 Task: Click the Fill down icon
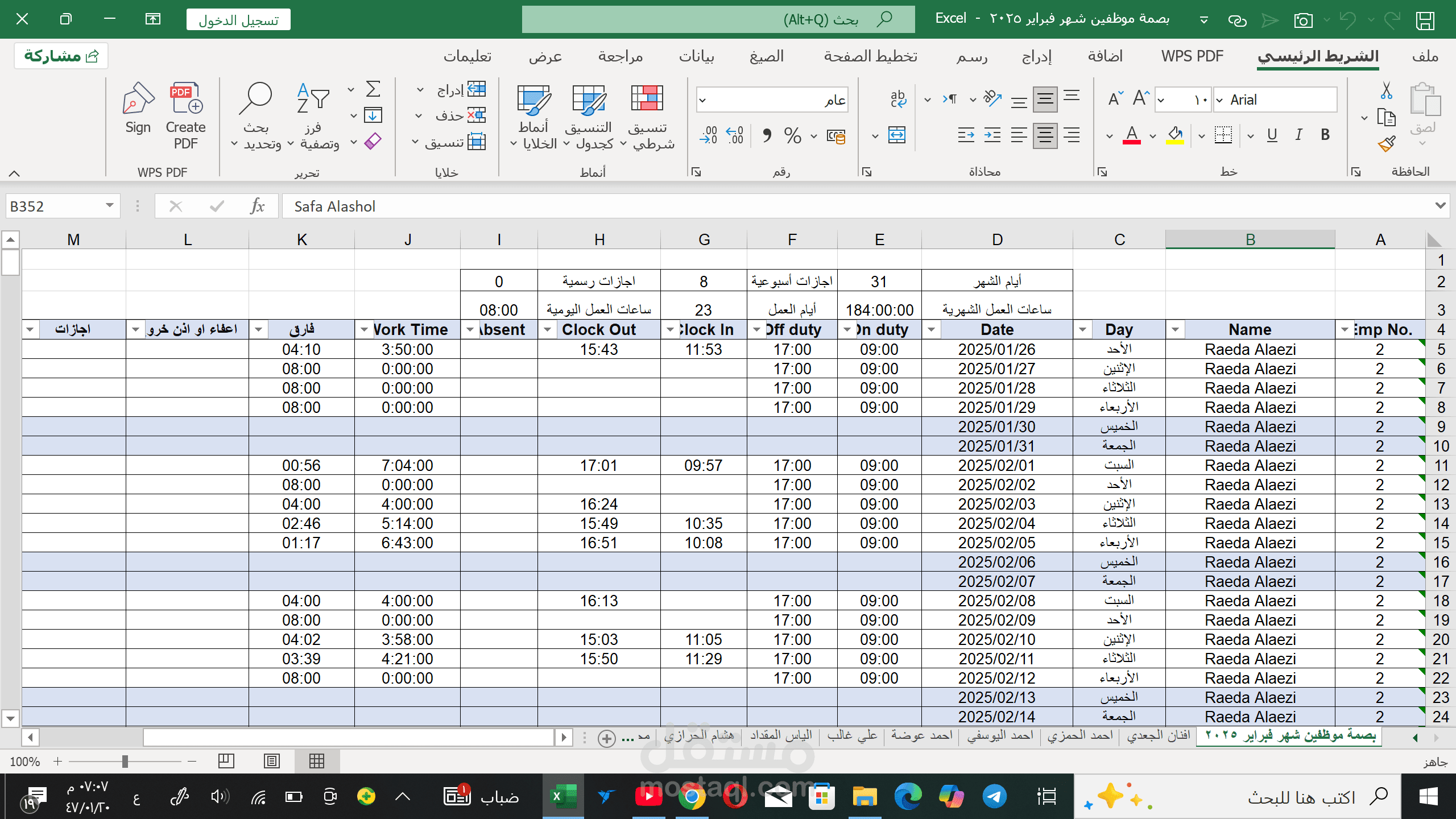click(373, 115)
